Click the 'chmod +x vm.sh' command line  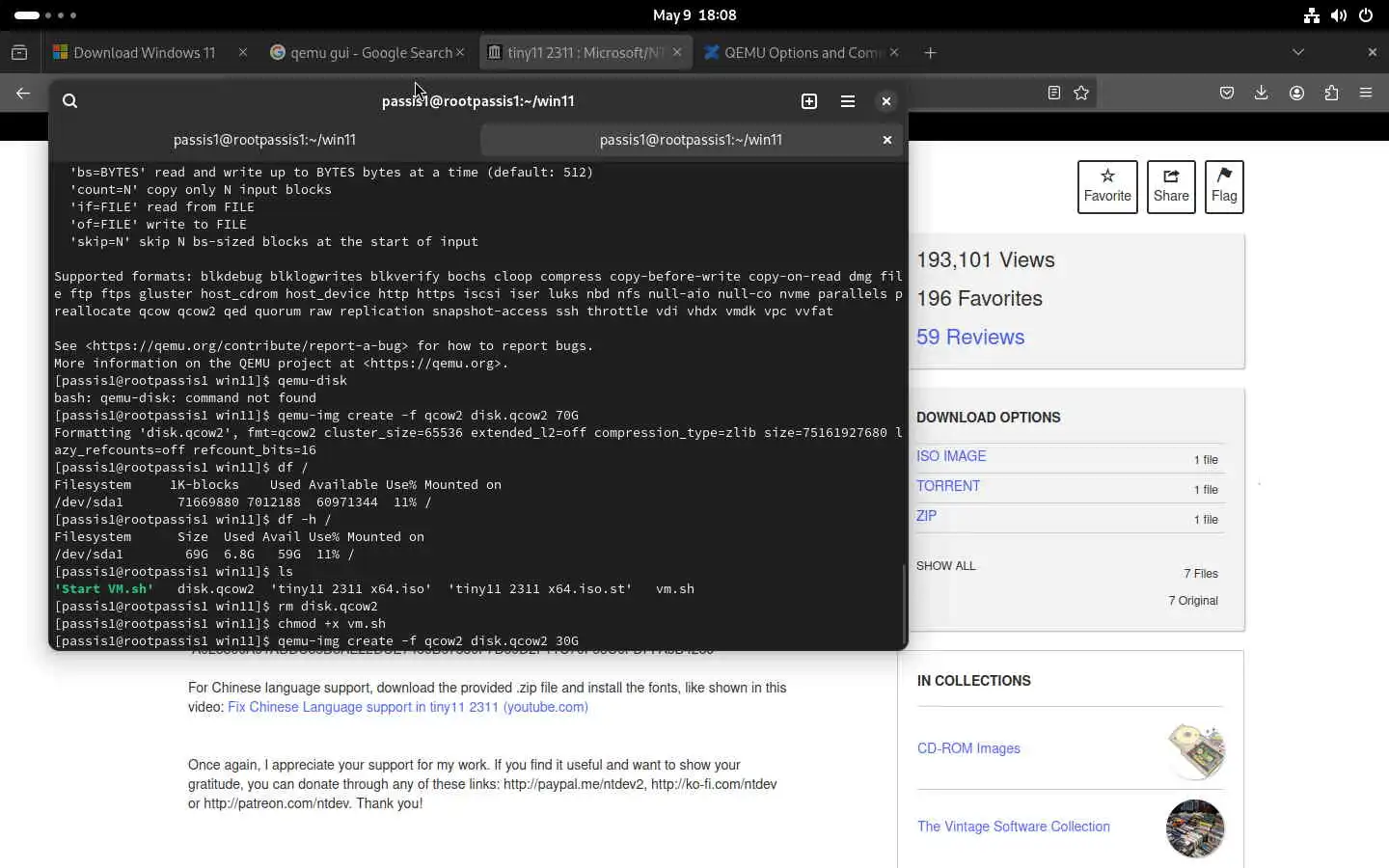[332, 624]
